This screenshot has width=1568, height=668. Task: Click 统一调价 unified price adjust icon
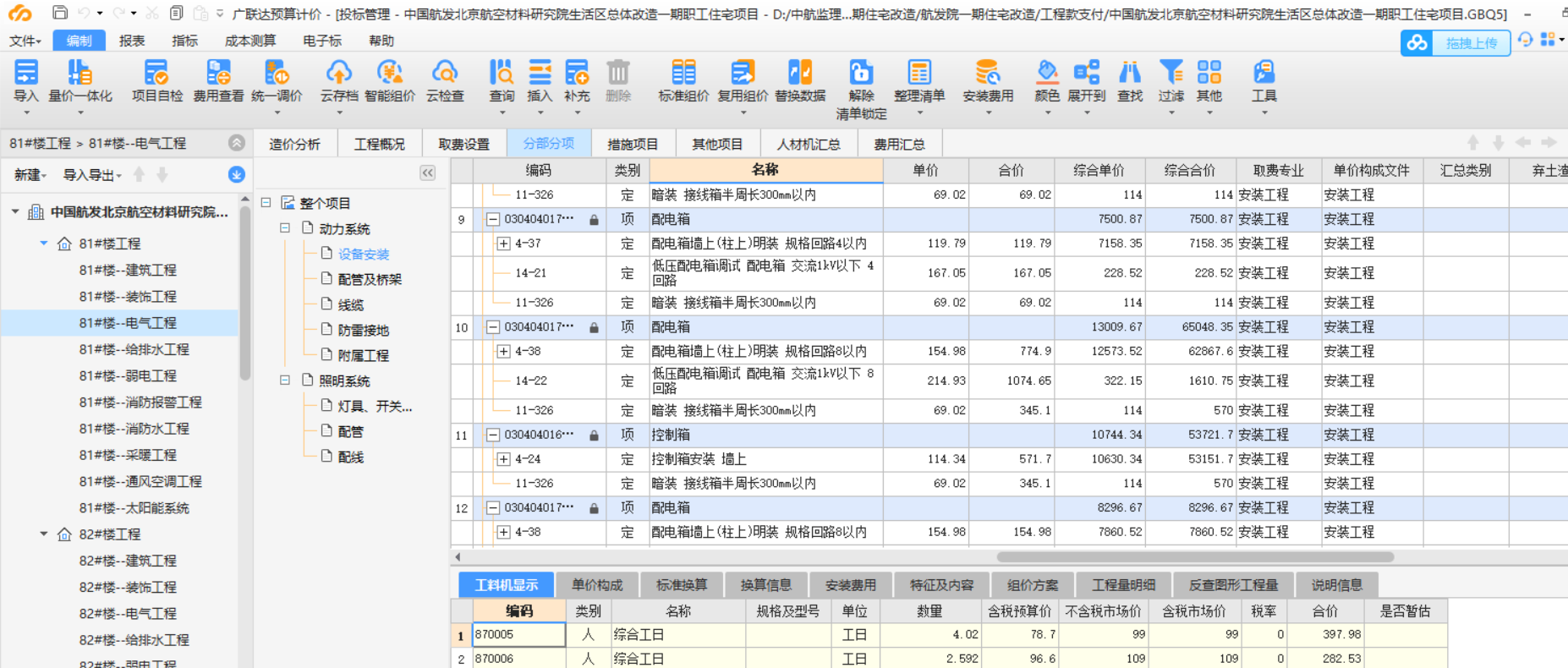[277, 73]
